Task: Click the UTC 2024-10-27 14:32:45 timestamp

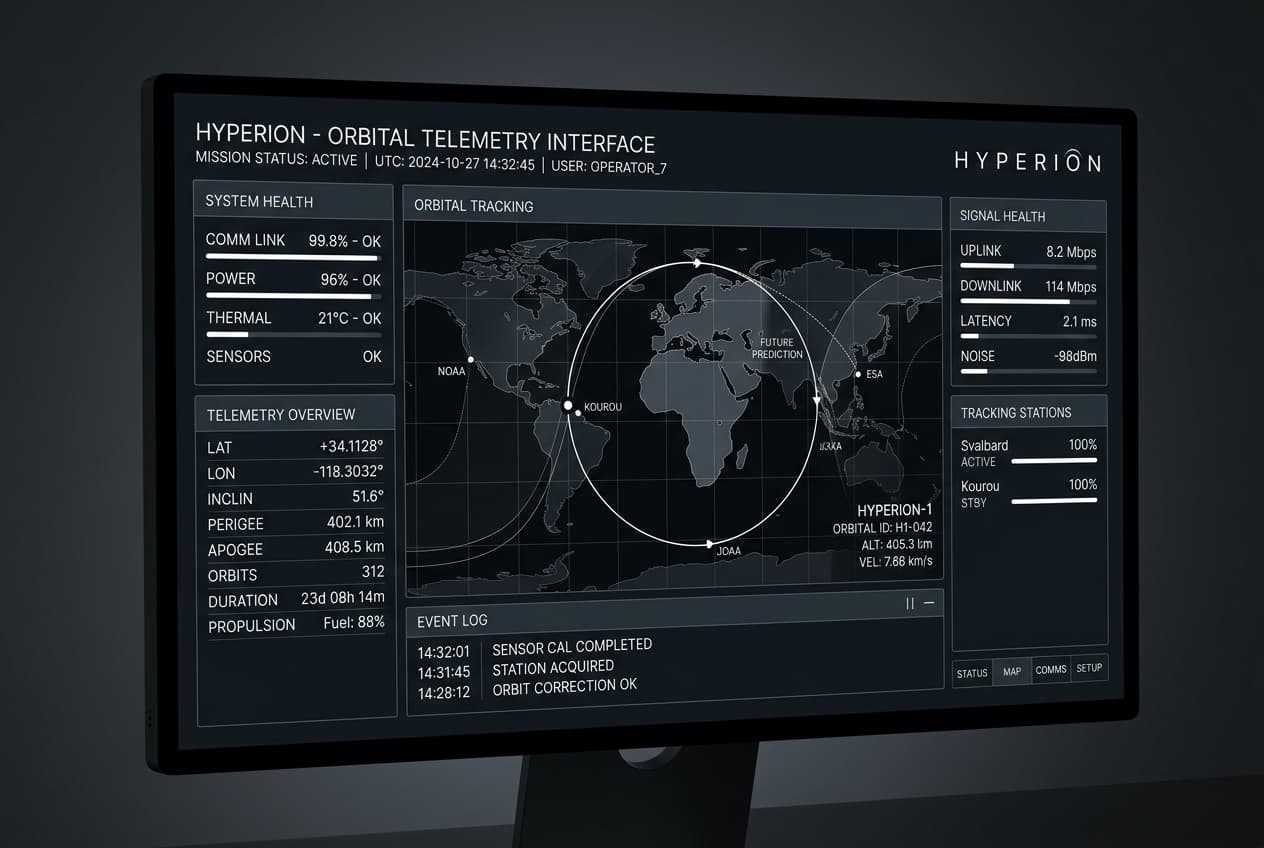Action: [455, 163]
